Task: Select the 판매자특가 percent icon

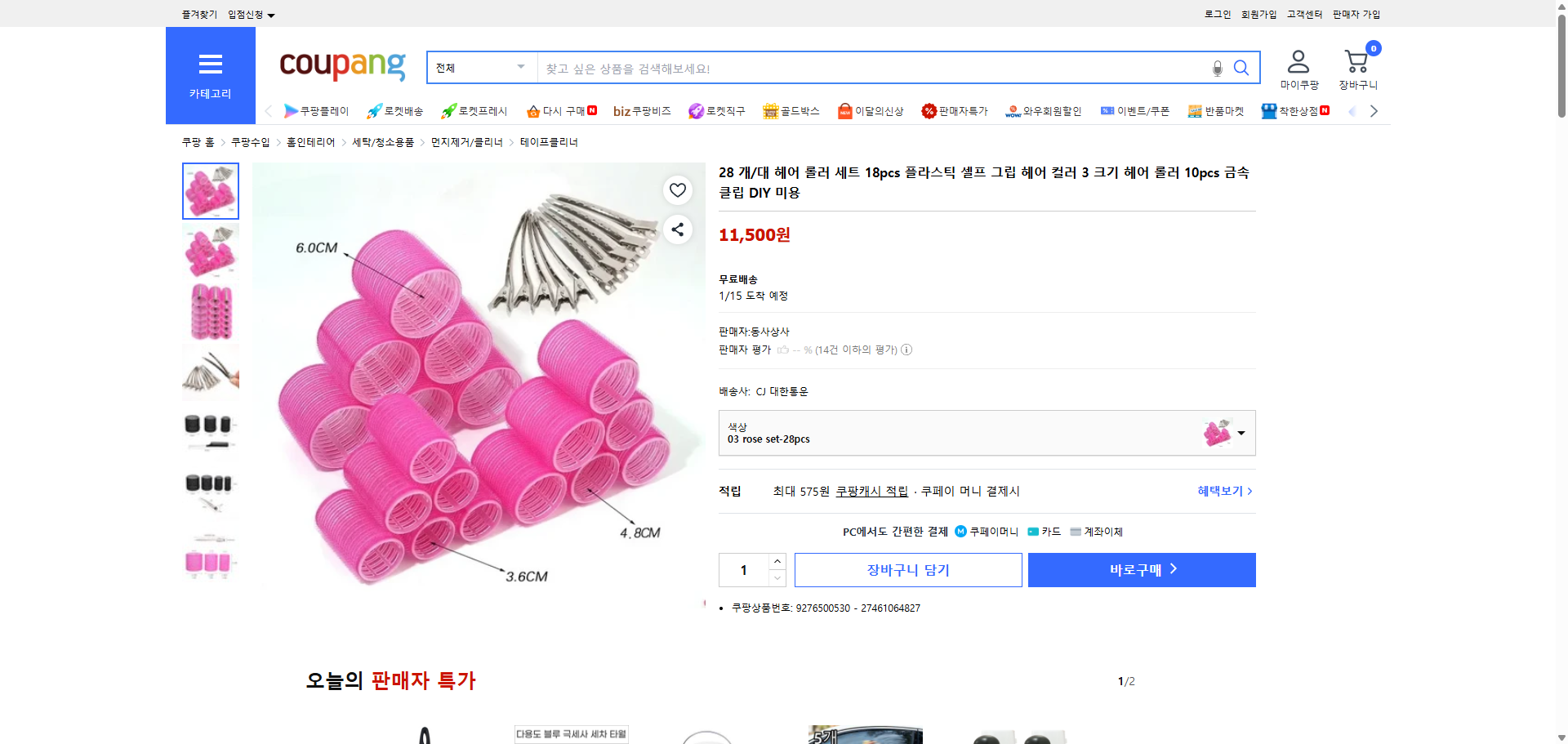Action: point(929,110)
